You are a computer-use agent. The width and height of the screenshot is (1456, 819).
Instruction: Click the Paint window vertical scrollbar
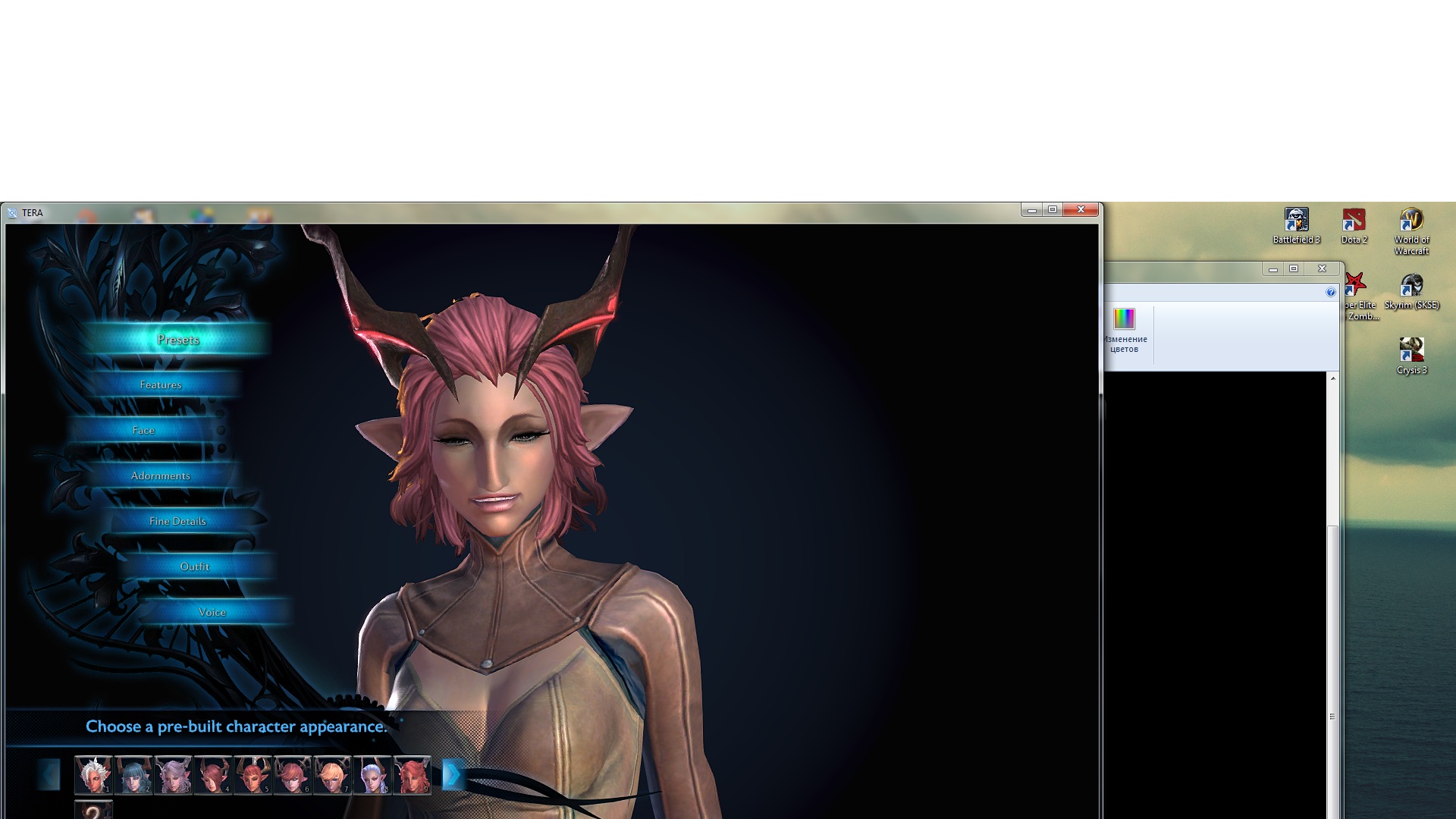point(1332,671)
